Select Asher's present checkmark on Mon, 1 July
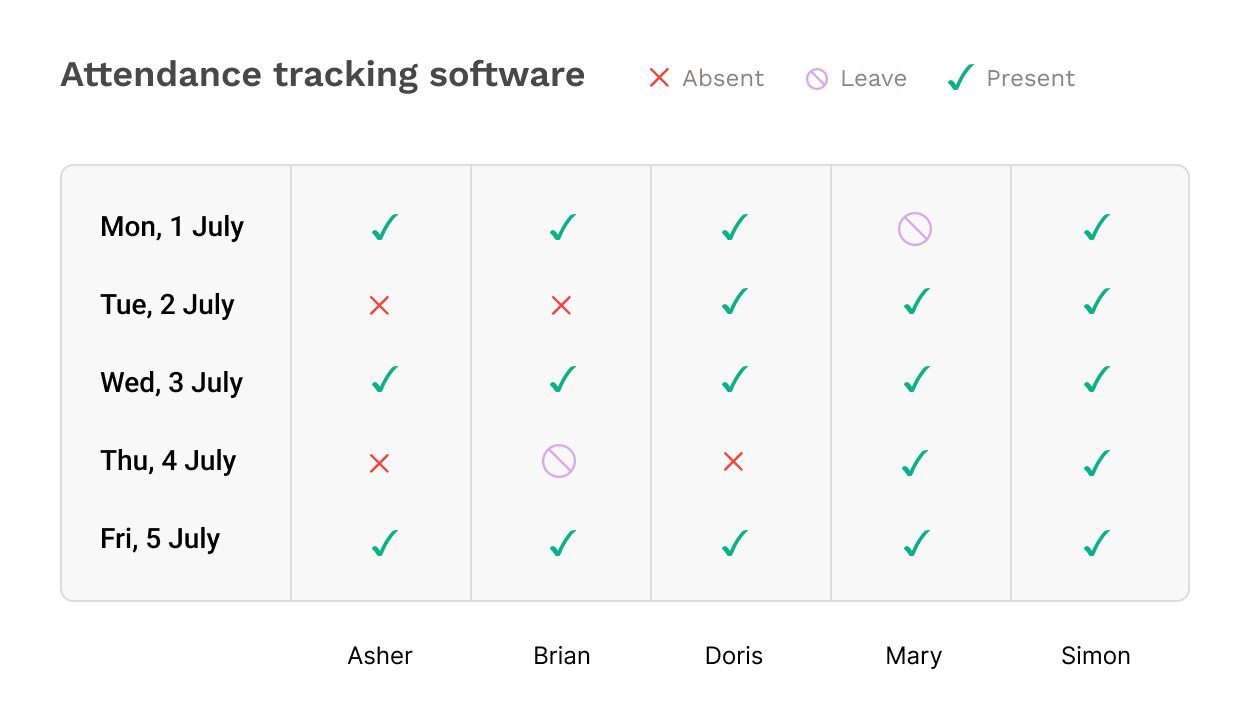This screenshot has height=704, width=1252. [385, 227]
